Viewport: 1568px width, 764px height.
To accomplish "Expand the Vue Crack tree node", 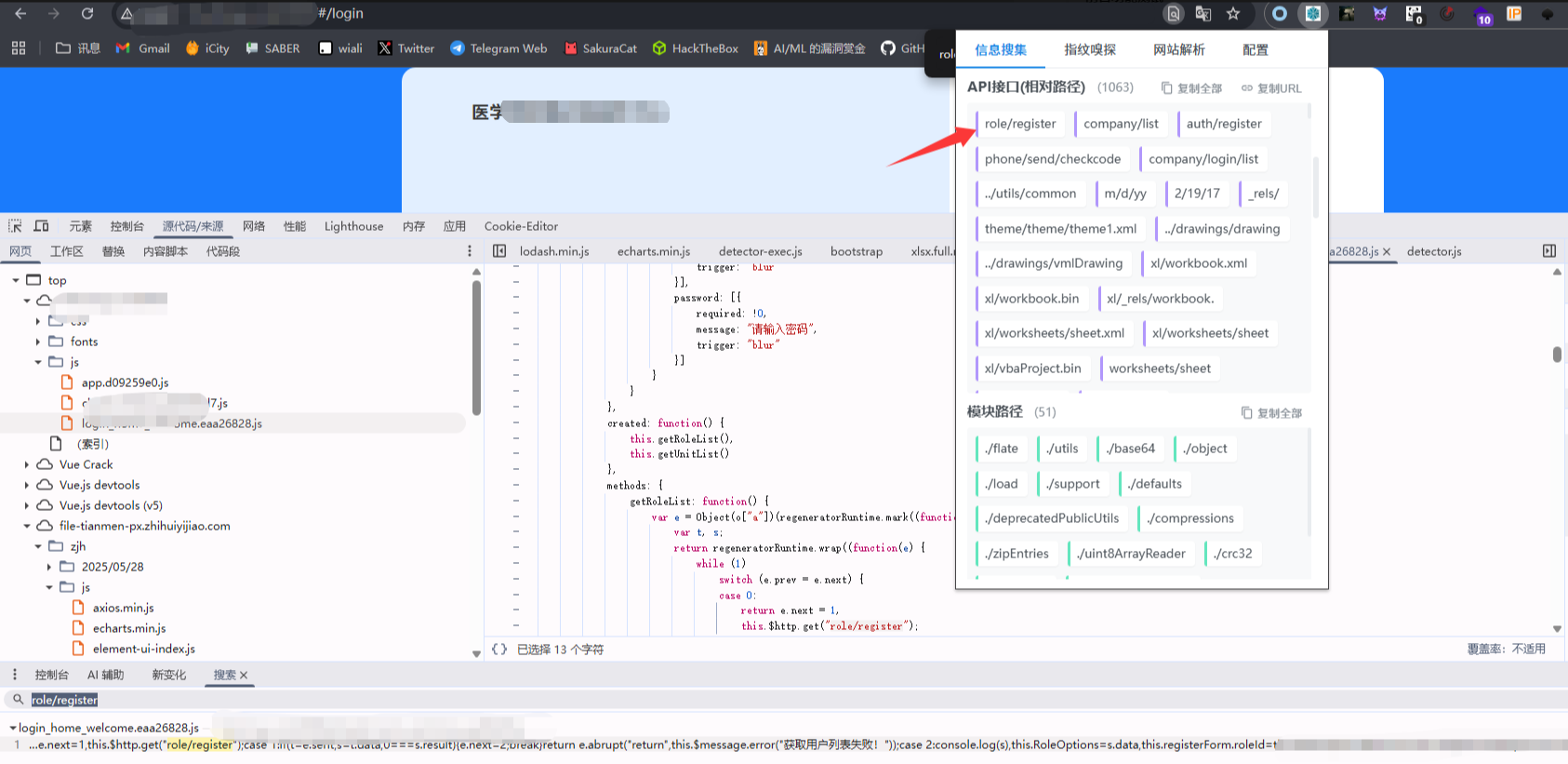I will (26, 464).
